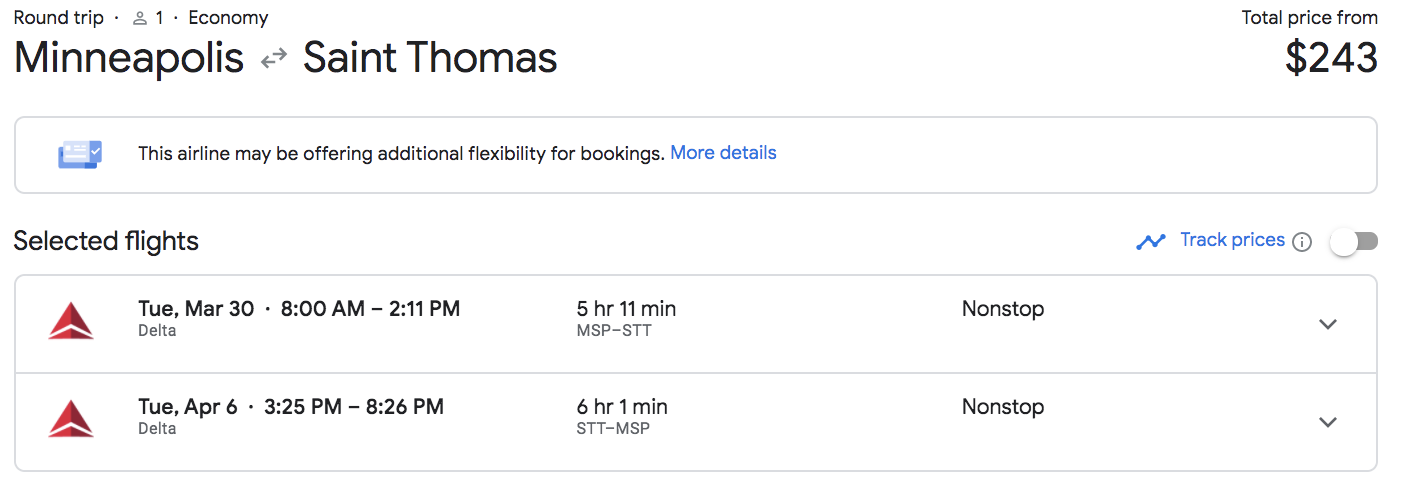Click the $243 total price

[x=1331, y=58]
